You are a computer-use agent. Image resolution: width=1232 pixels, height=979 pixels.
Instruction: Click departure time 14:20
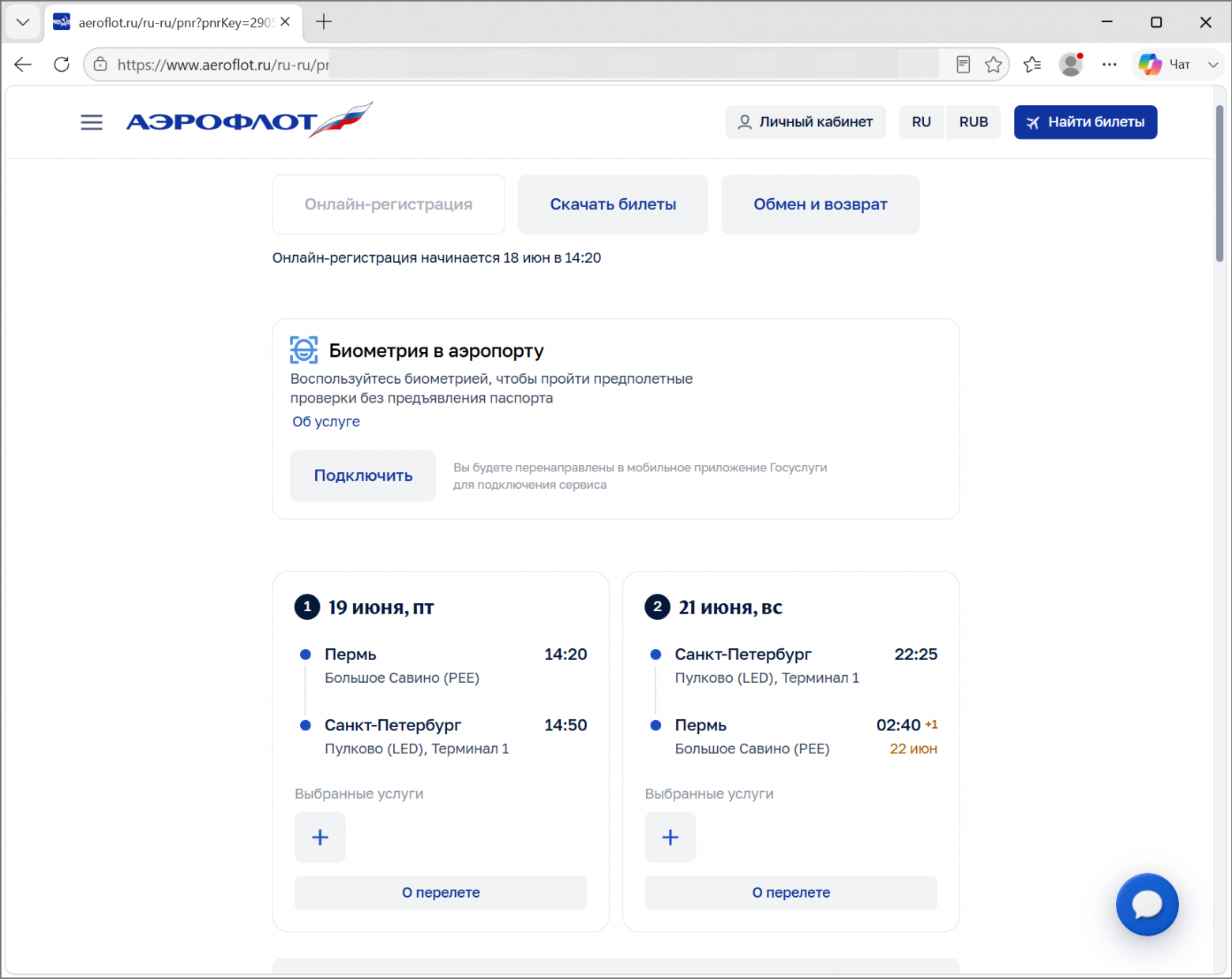click(x=565, y=655)
